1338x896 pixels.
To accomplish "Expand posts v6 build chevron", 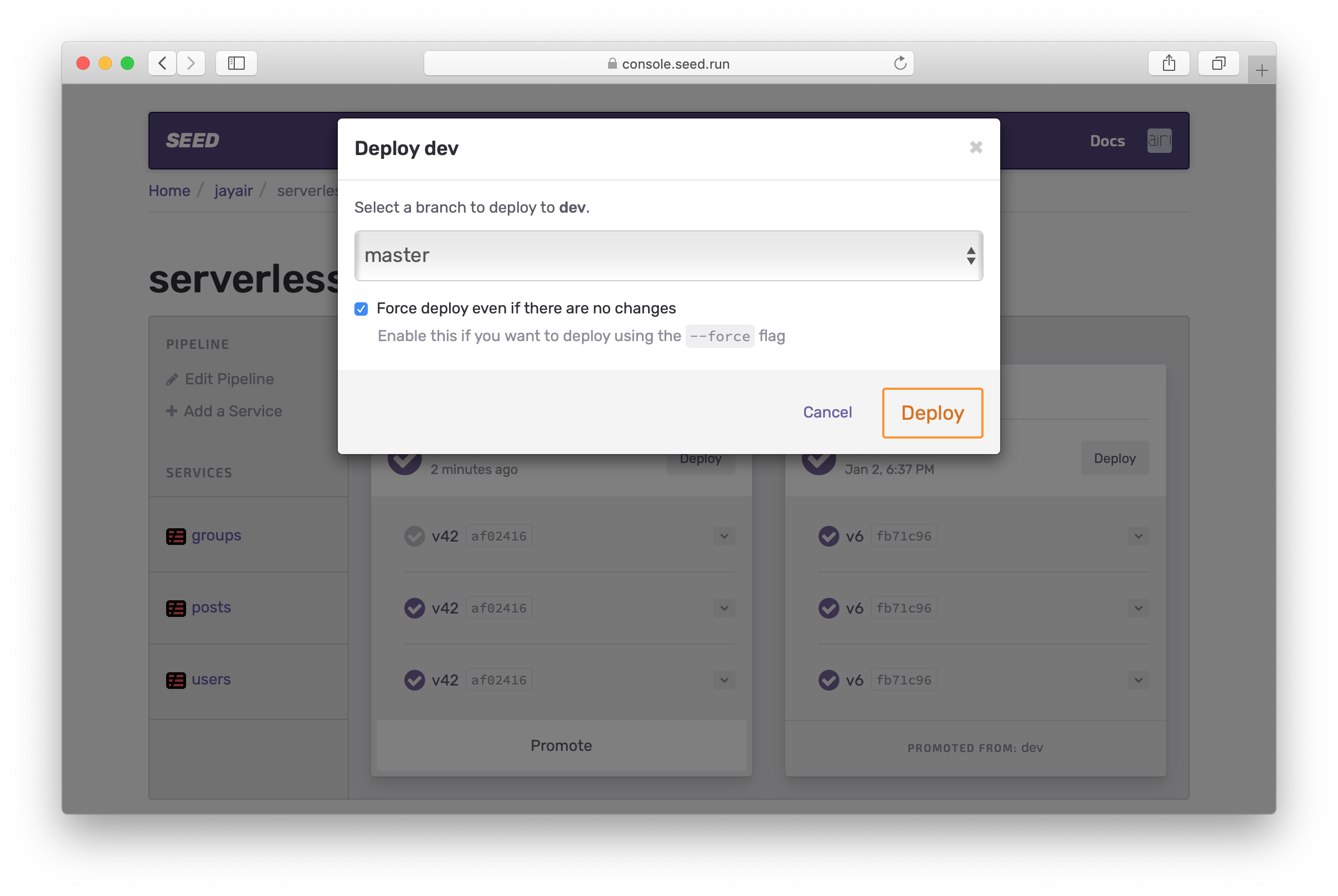I will [x=1138, y=608].
